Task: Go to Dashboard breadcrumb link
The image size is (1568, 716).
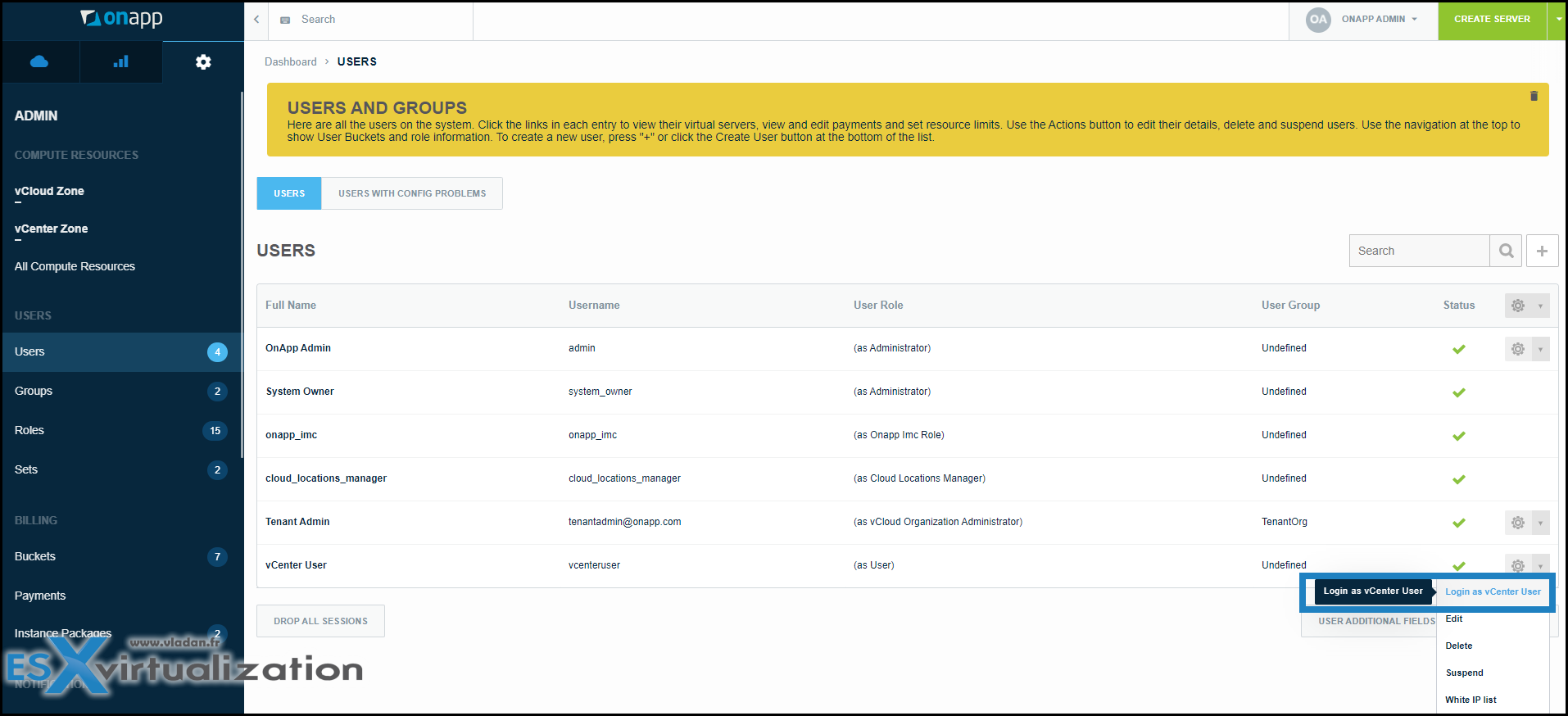Action: (290, 61)
